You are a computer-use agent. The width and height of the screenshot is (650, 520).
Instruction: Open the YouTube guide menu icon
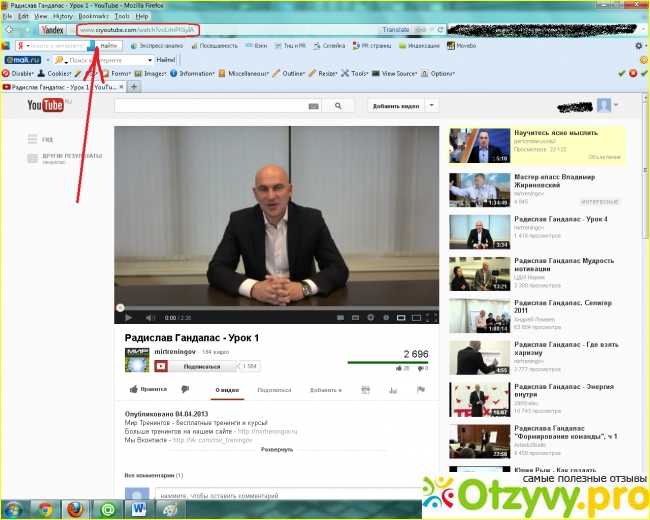[x=33, y=139]
